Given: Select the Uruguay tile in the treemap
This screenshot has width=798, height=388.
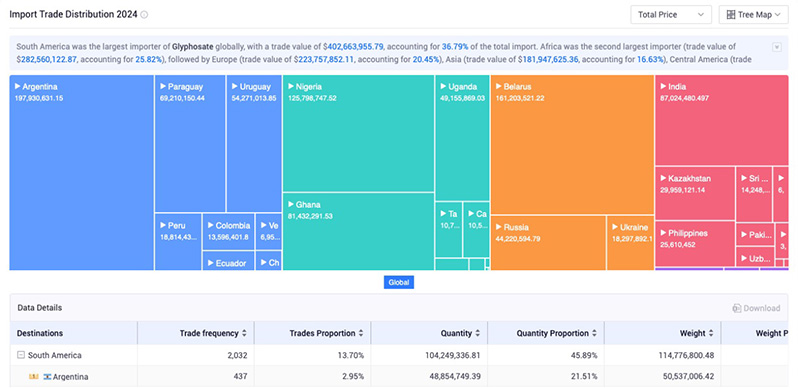Looking at the screenshot, I should (254, 144).
